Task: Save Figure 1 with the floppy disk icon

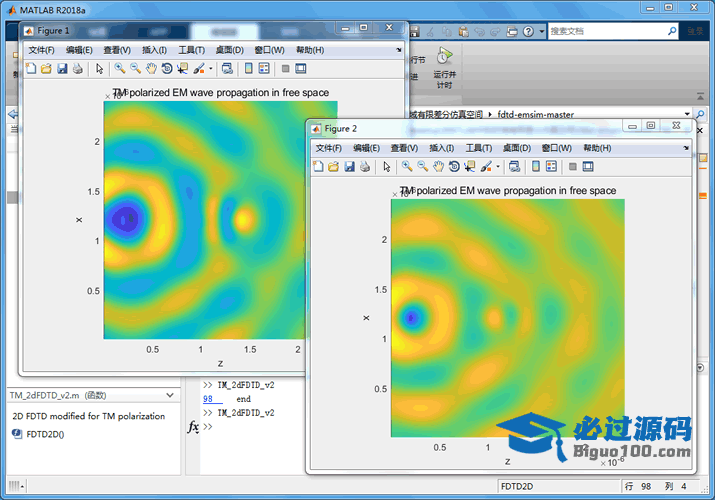Action: (x=62, y=69)
